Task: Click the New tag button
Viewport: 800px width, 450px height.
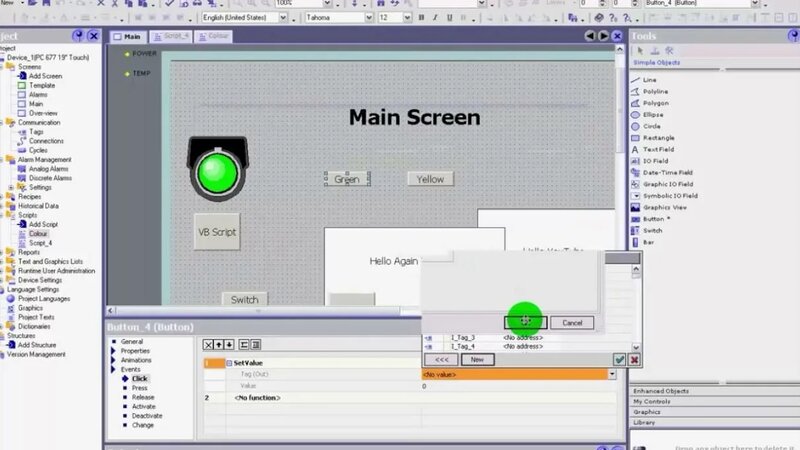Action: click(x=478, y=360)
